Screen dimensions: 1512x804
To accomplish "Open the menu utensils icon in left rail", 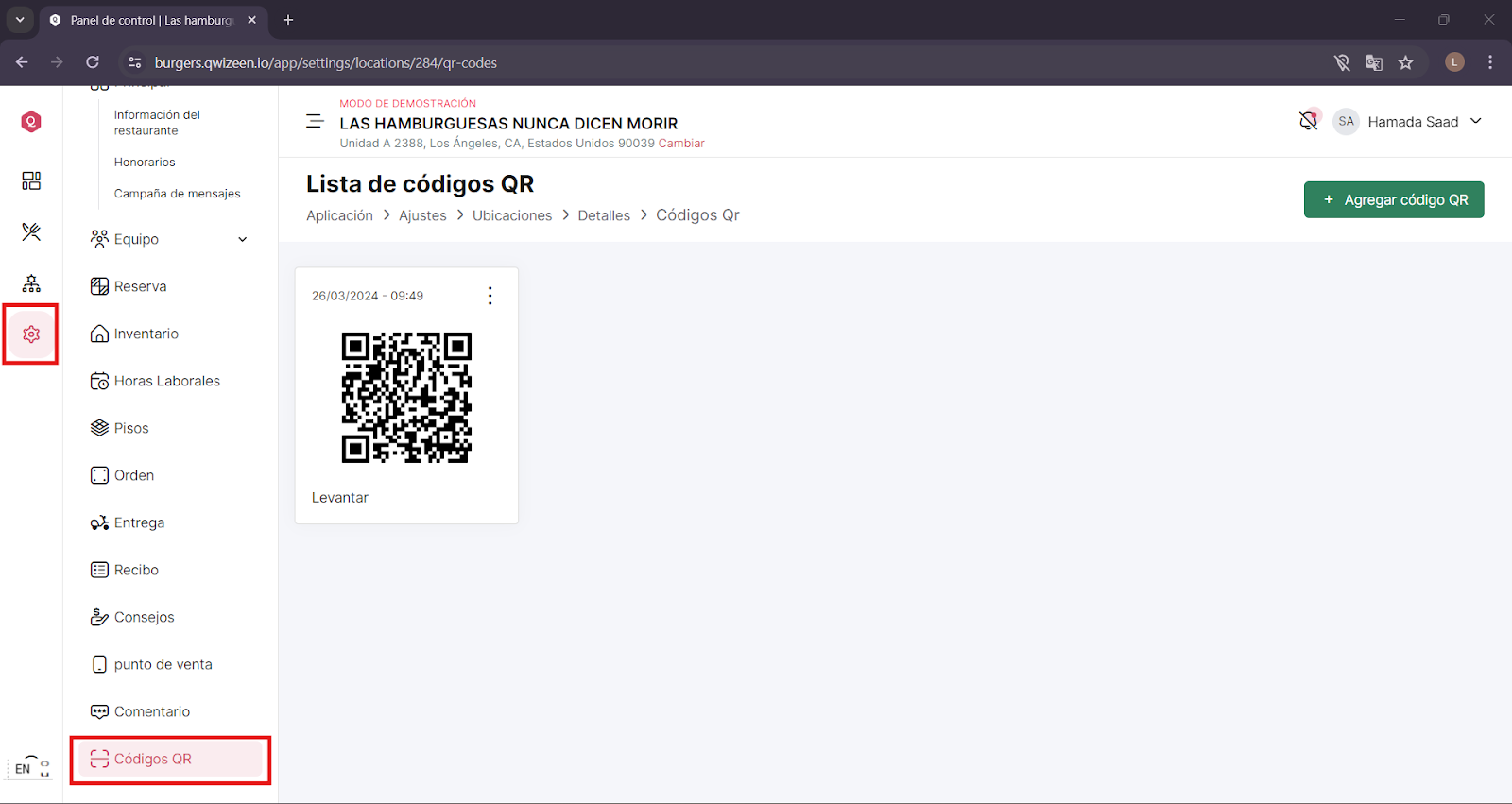I will (31, 231).
